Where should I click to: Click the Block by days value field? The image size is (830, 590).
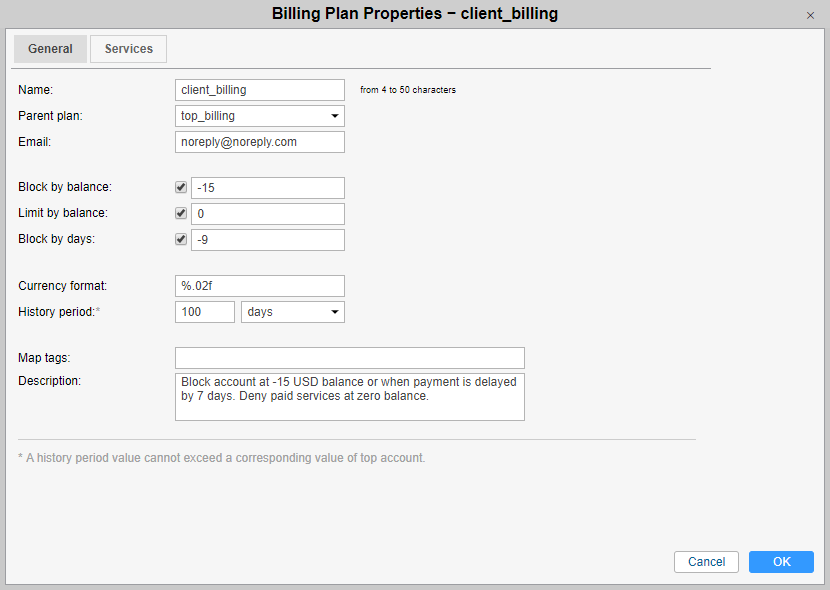point(268,240)
